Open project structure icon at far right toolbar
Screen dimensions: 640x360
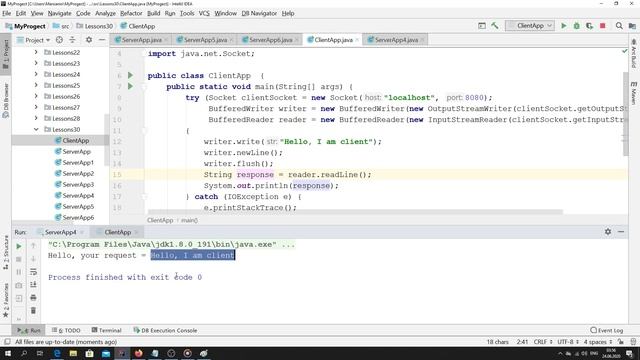(x=632, y=26)
